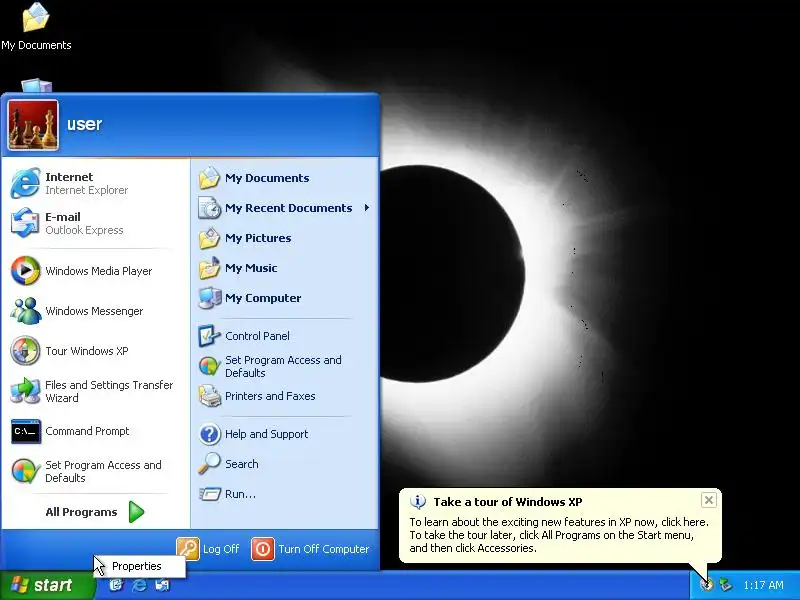The height and width of the screenshot is (600, 800).
Task: Click the user chess picture
Action: [33, 125]
